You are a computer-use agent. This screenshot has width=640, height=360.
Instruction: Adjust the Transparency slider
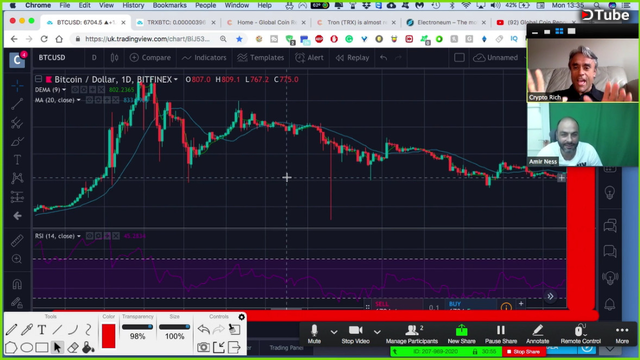click(137, 327)
